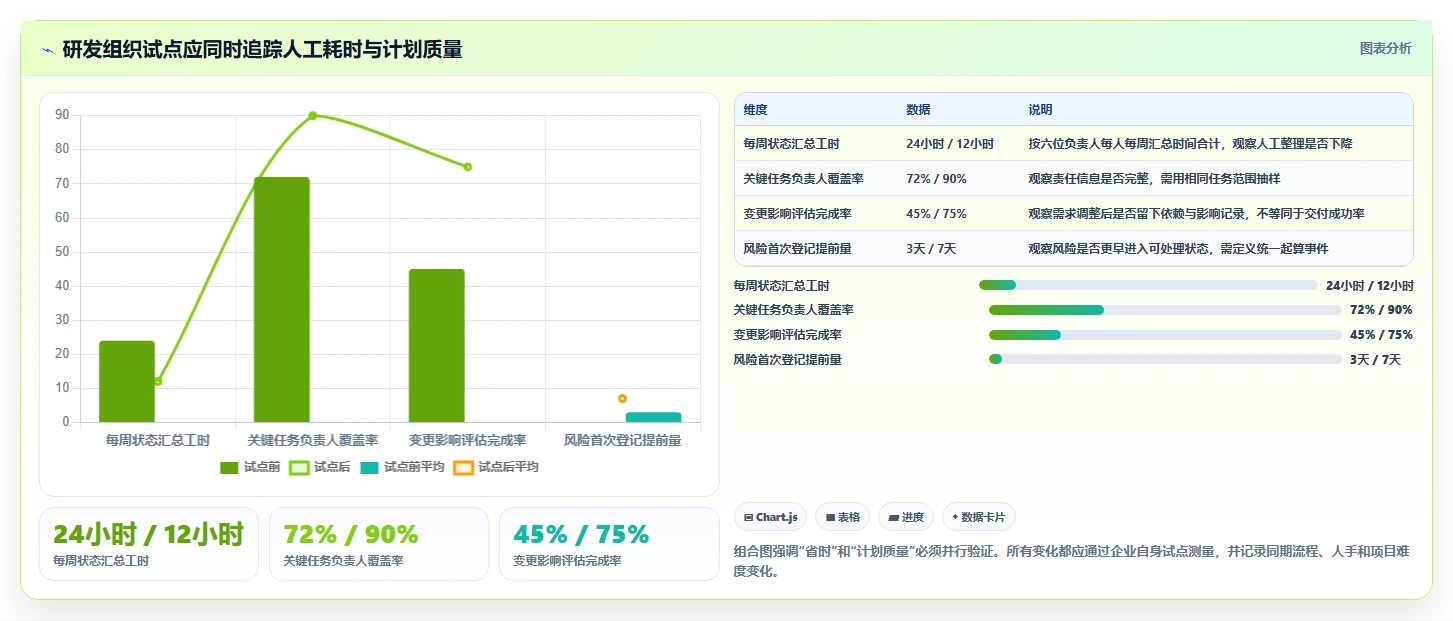This screenshot has width=1453, height=621.
Task: Click the note starting 观察风险是否更早
Action: click(x=1178, y=248)
